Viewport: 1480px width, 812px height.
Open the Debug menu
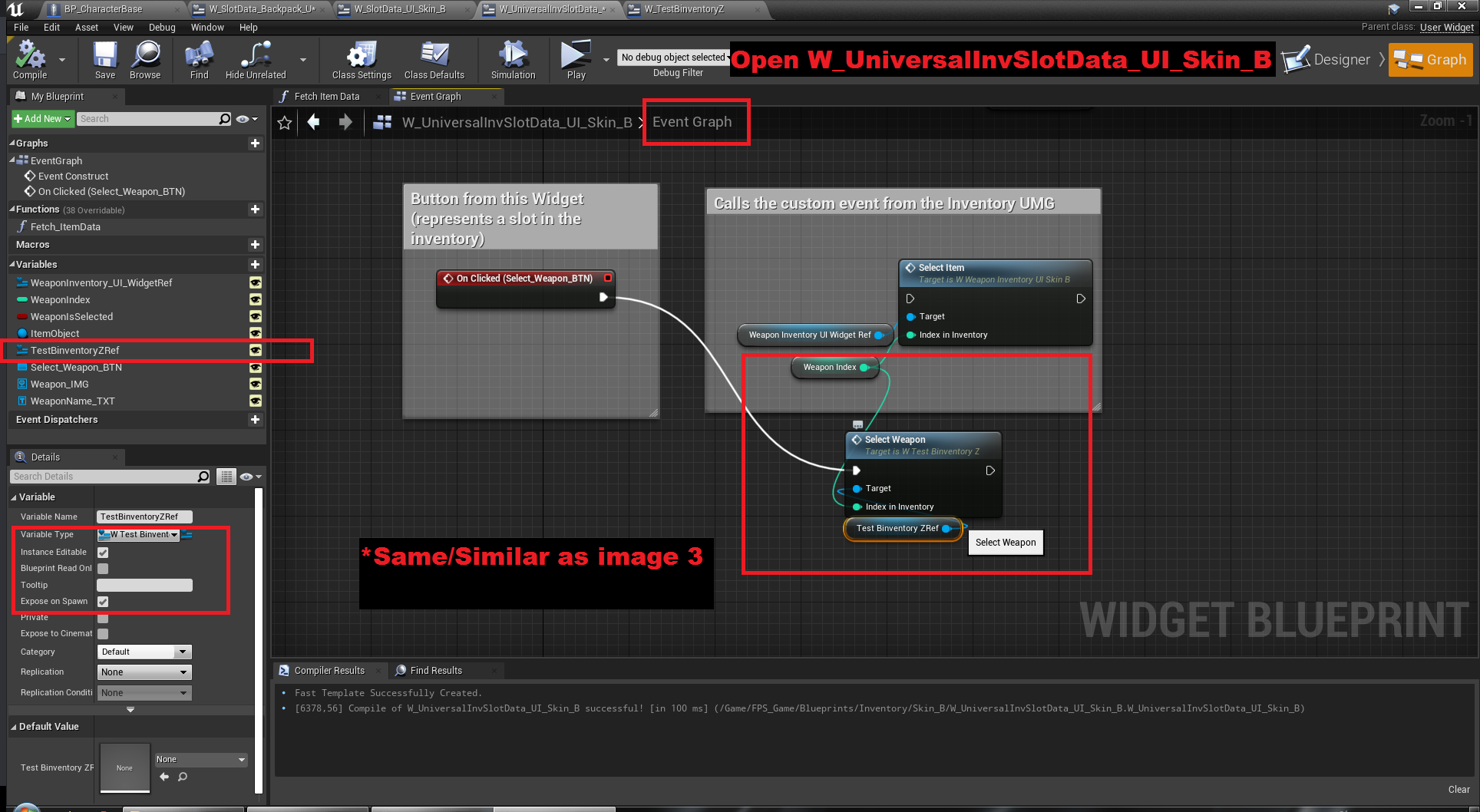tap(162, 28)
